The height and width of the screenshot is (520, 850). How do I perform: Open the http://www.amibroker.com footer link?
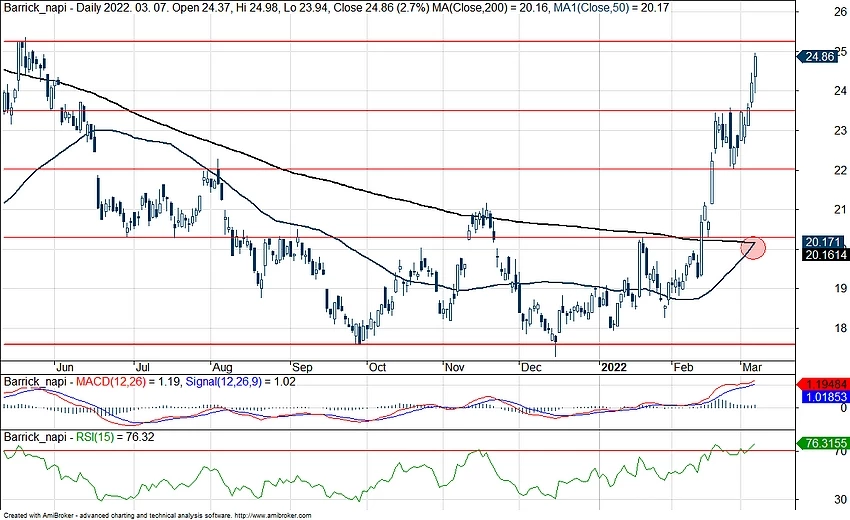click(x=273, y=516)
